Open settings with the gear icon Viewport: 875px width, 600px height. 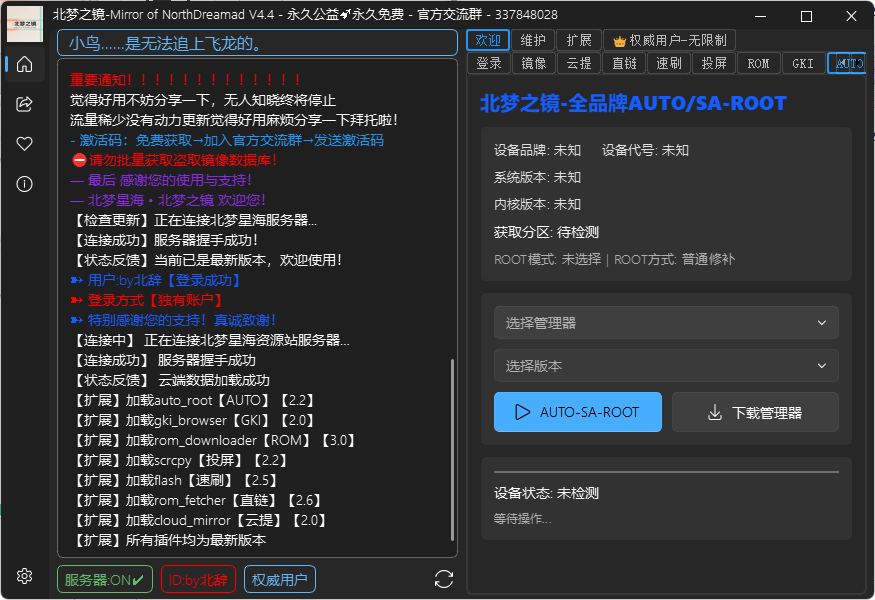point(24,576)
